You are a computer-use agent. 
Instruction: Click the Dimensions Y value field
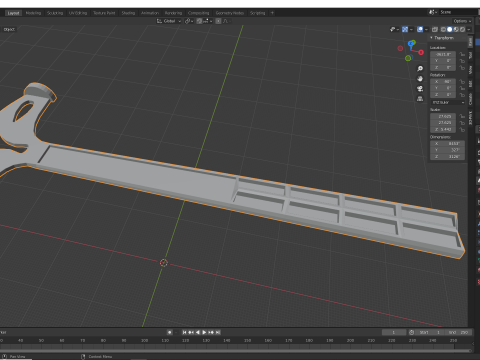447,150
